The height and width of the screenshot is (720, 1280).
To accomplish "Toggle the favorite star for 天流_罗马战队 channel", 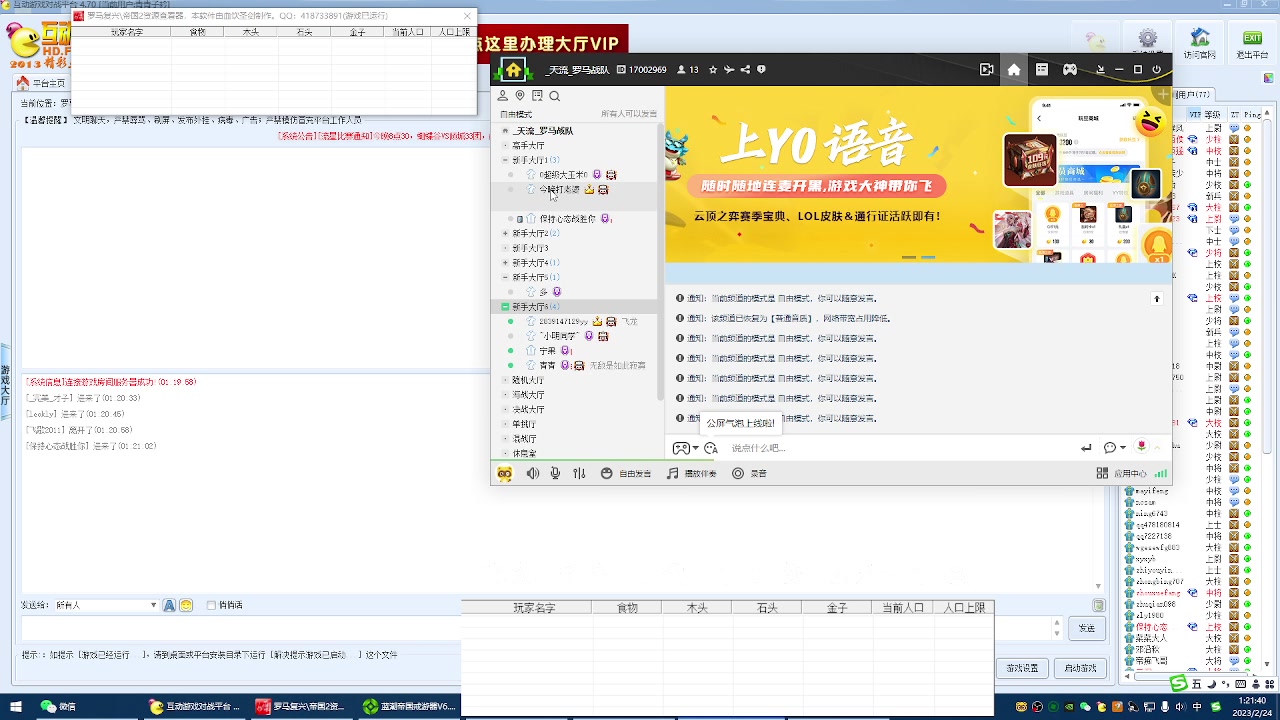I will pyautogui.click(x=713, y=69).
